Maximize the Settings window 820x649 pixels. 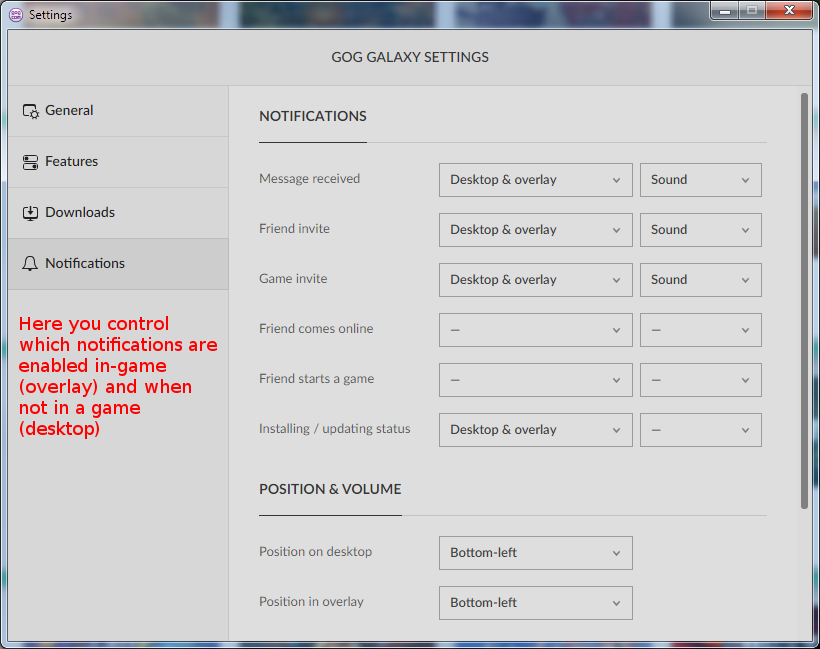[751, 10]
